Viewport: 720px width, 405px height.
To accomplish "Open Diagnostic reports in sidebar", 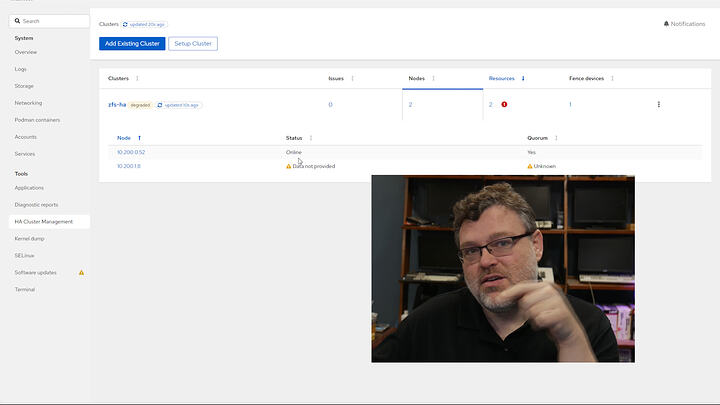I will (36, 205).
